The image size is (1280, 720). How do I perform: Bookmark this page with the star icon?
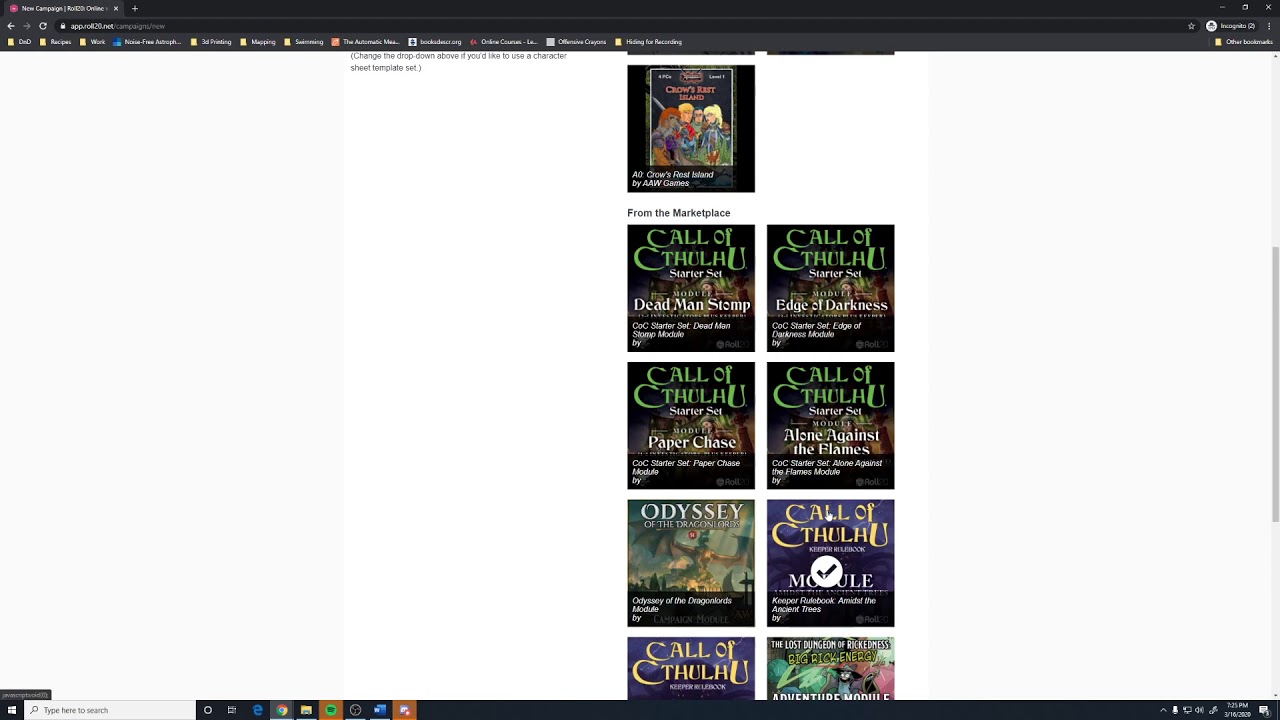[x=1191, y=26]
